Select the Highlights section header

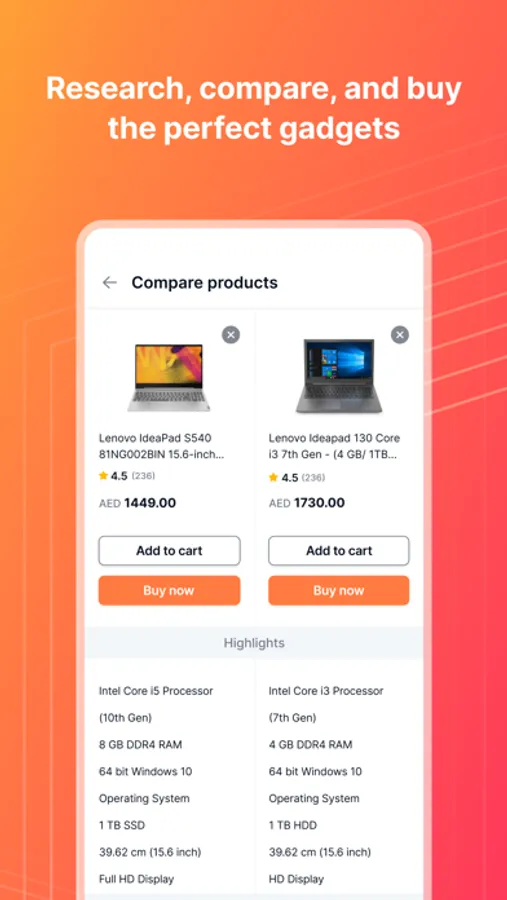tap(254, 643)
